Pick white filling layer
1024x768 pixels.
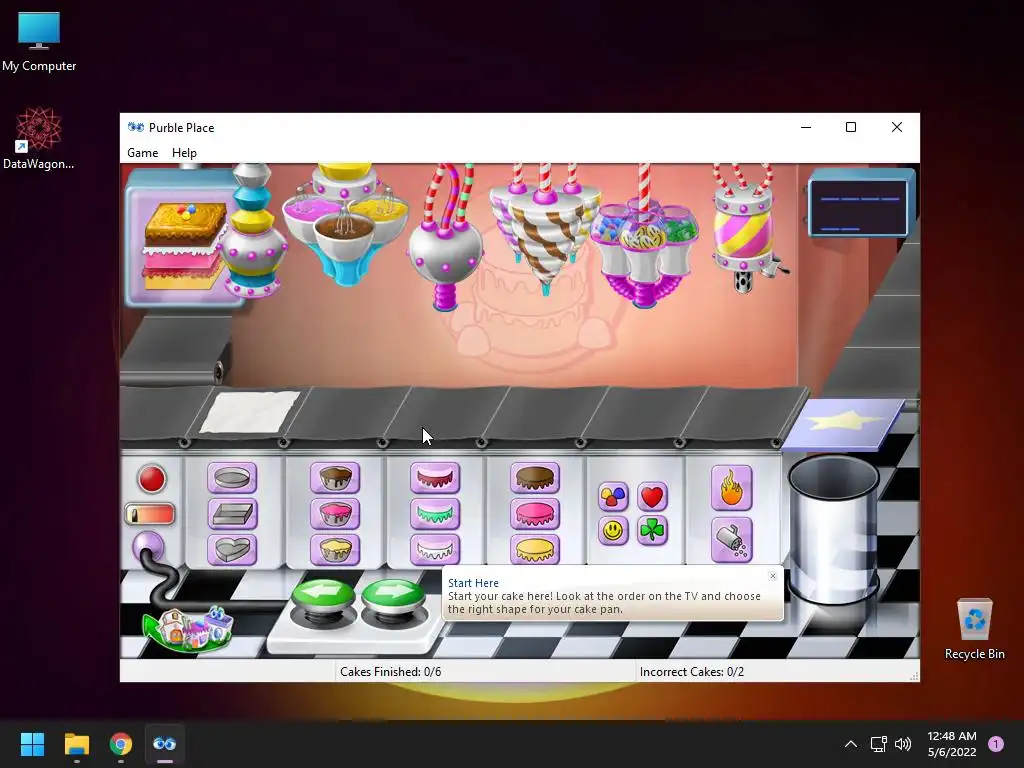click(435, 549)
